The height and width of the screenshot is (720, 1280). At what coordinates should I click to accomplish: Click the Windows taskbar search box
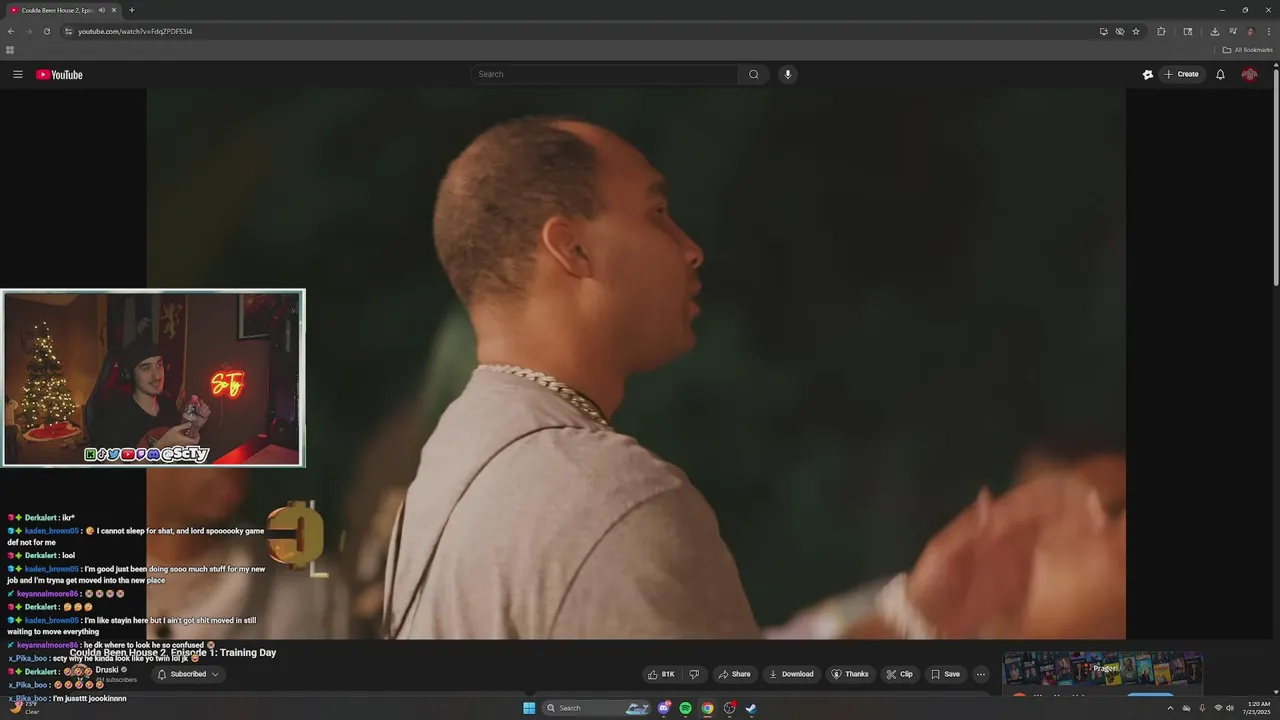[x=597, y=708]
